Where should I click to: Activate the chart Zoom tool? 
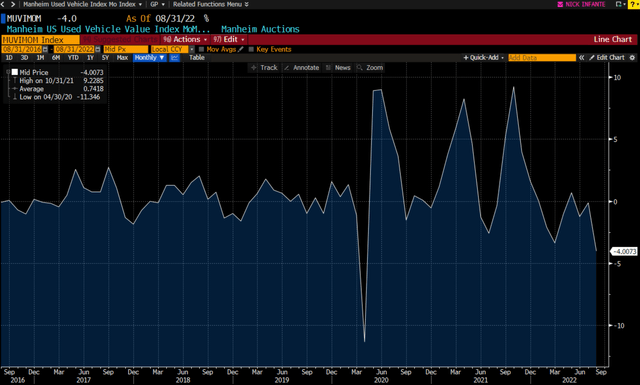pyautogui.click(x=370, y=68)
